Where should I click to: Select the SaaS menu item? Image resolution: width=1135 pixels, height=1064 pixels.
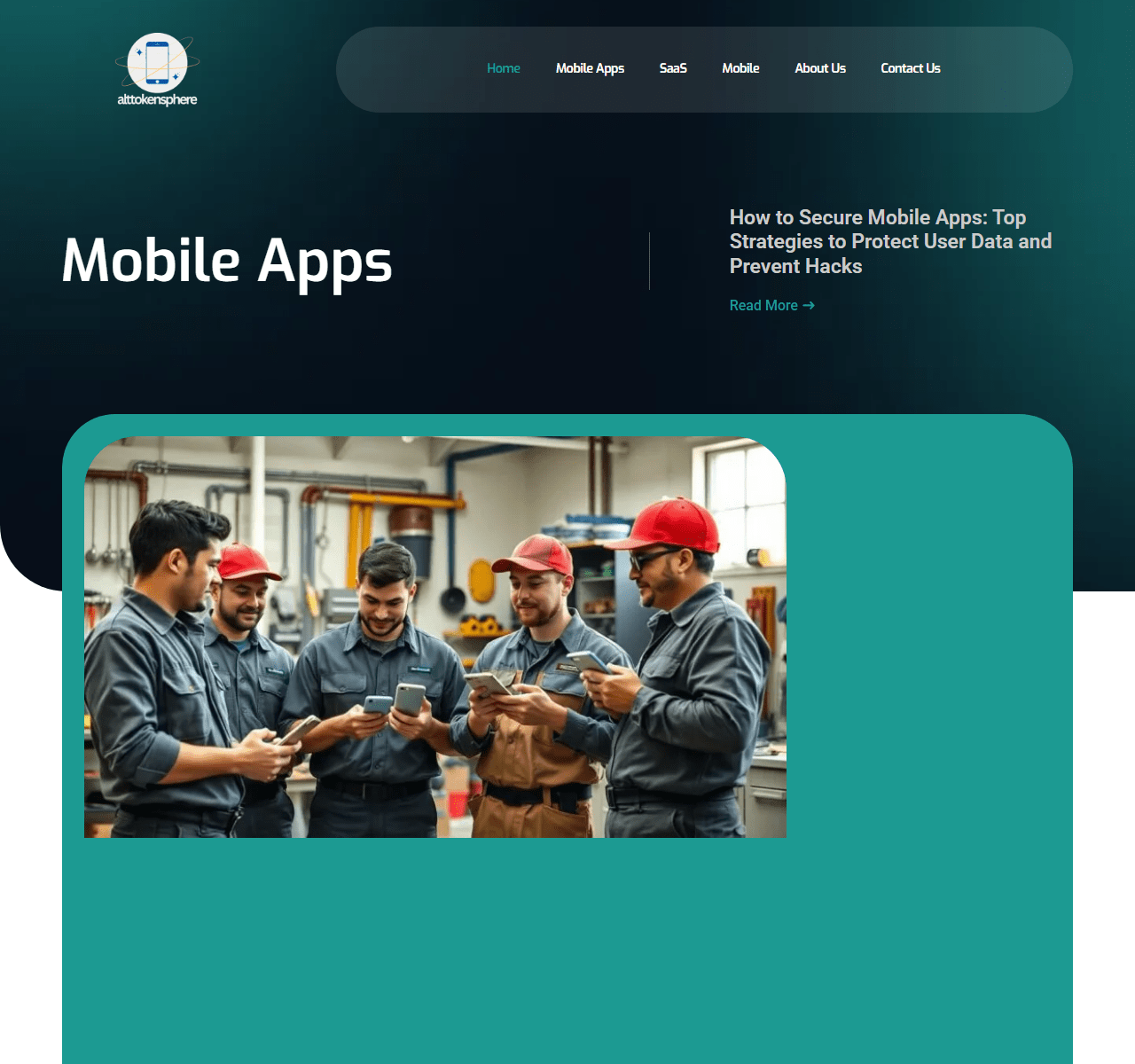tap(673, 68)
